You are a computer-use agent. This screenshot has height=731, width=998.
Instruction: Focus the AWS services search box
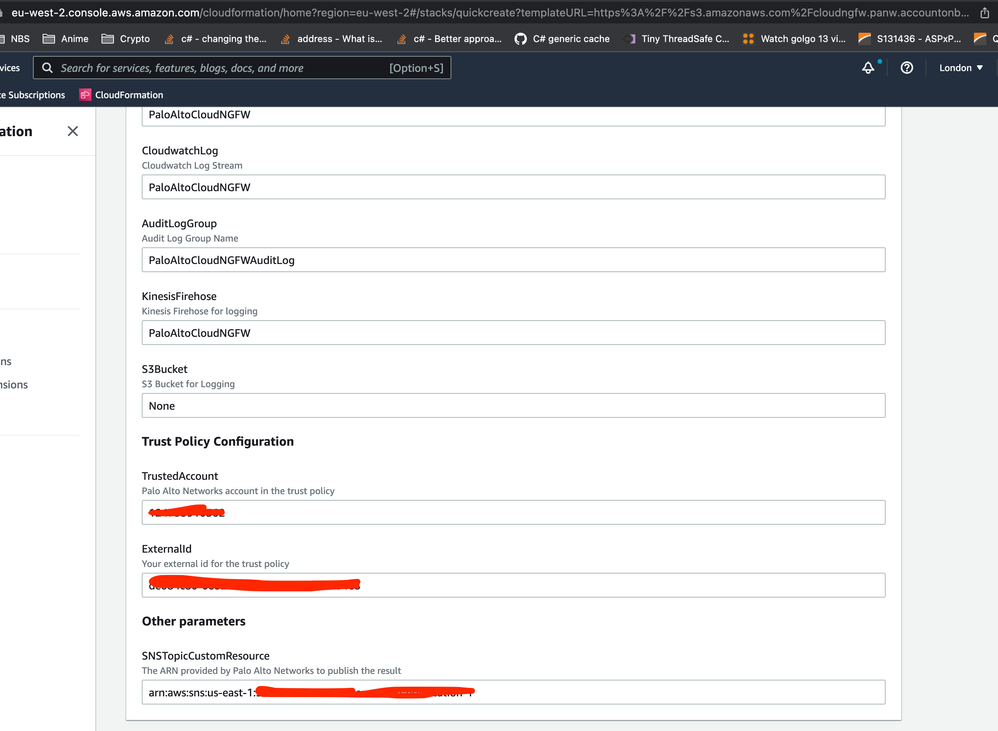point(242,68)
